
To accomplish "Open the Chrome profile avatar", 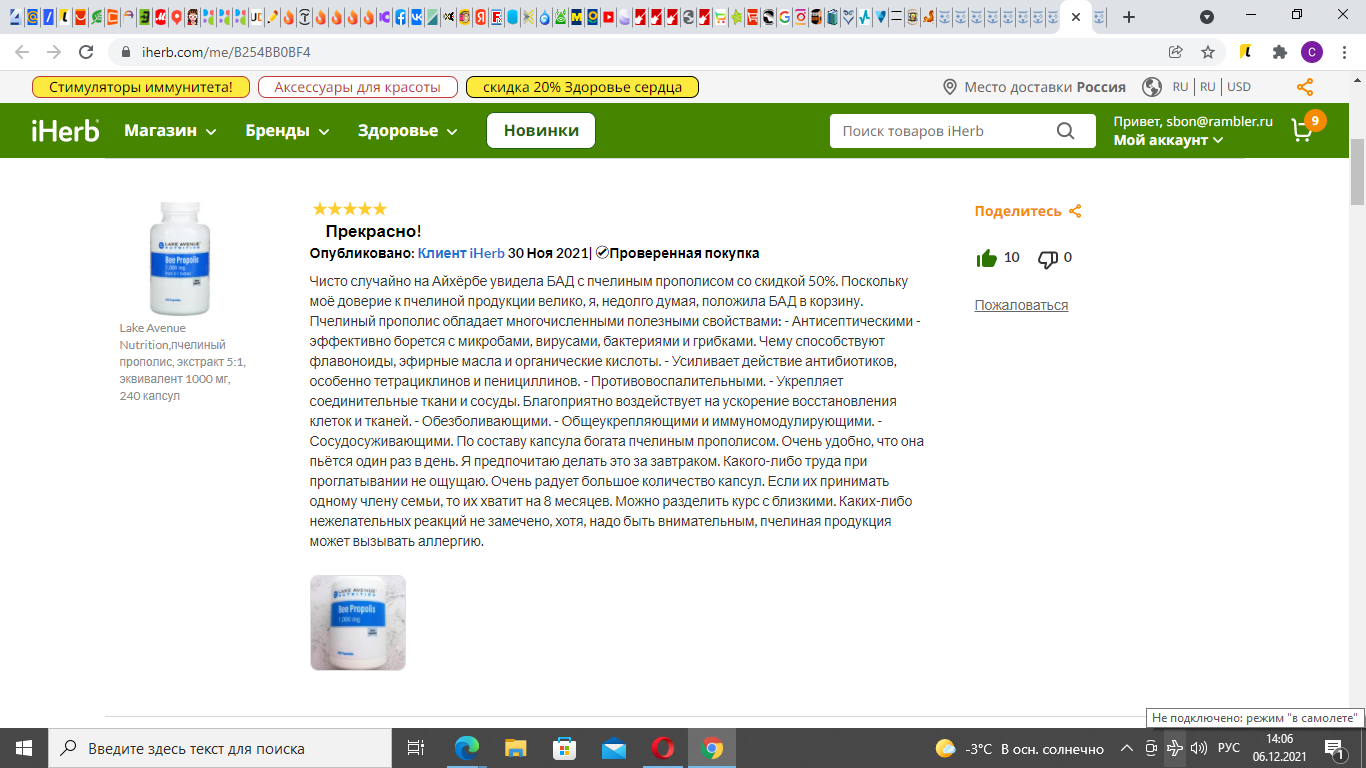I will pyautogui.click(x=1312, y=52).
